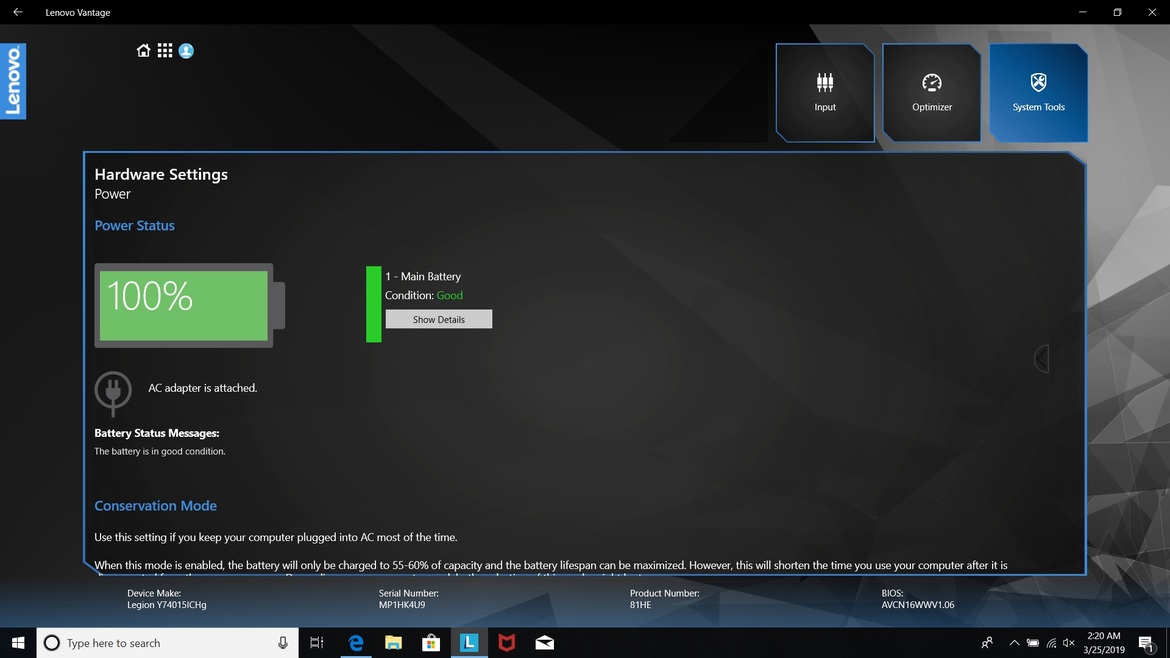Open the Action Center notifications icon
The height and width of the screenshot is (658, 1170).
pos(1147,643)
